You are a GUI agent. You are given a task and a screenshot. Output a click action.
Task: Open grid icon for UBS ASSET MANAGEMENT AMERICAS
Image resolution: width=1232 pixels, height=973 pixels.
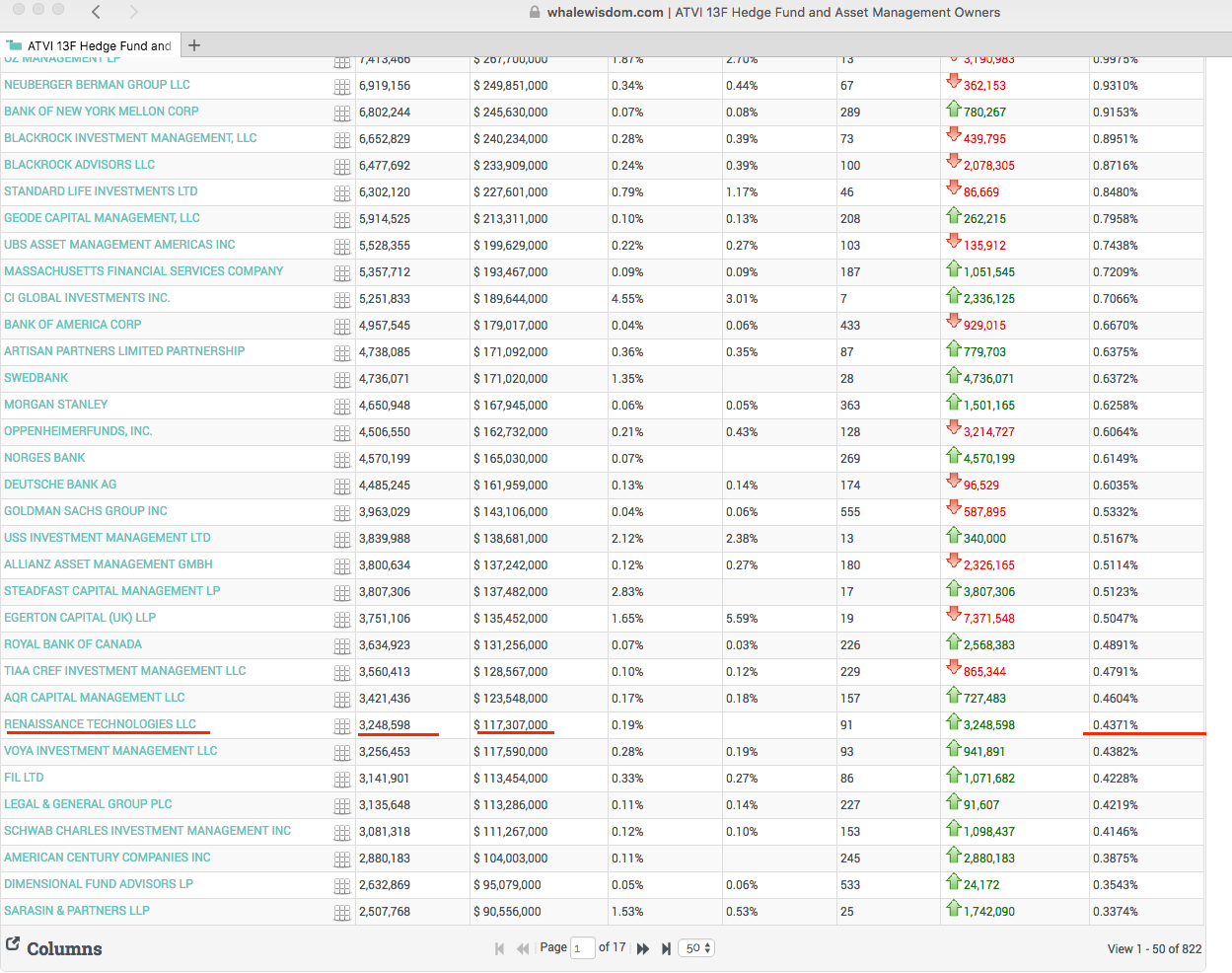[342, 247]
